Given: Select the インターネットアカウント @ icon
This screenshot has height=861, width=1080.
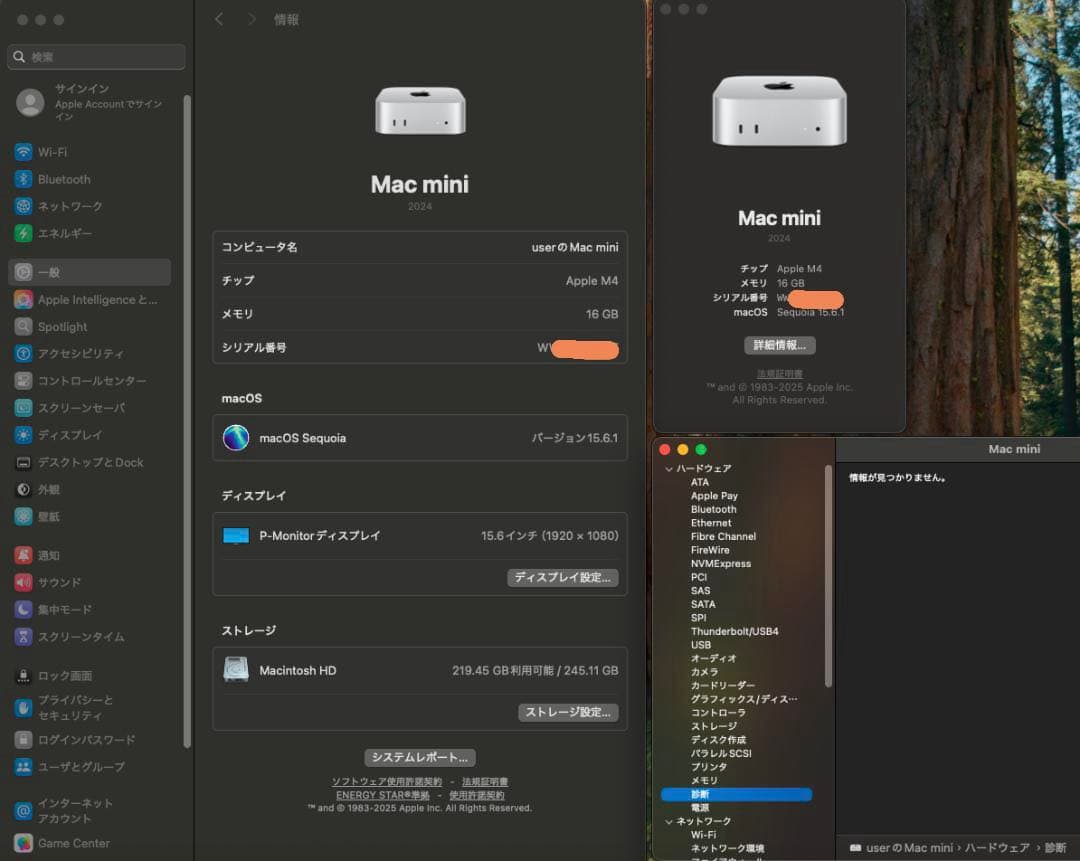Looking at the screenshot, I should [23, 811].
